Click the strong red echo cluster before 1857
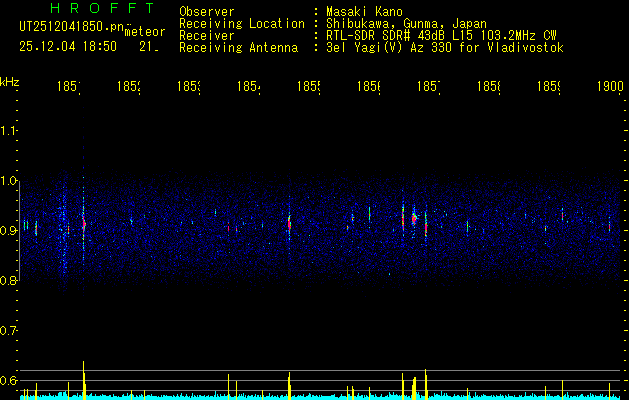 point(414,219)
